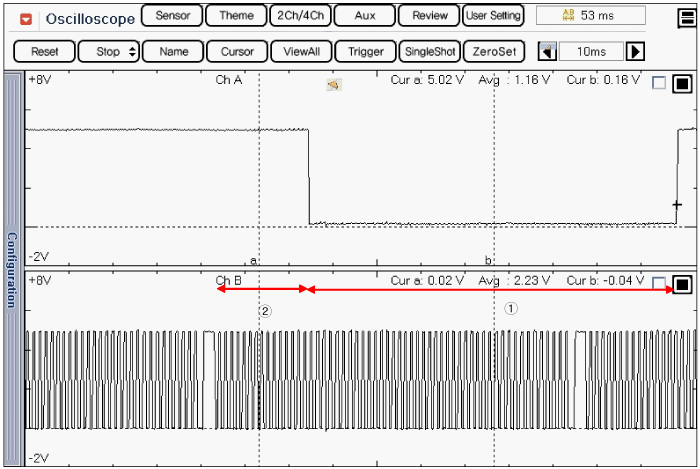This screenshot has height=469, width=700.
Task: Click the Reset button
Action: point(44,51)
